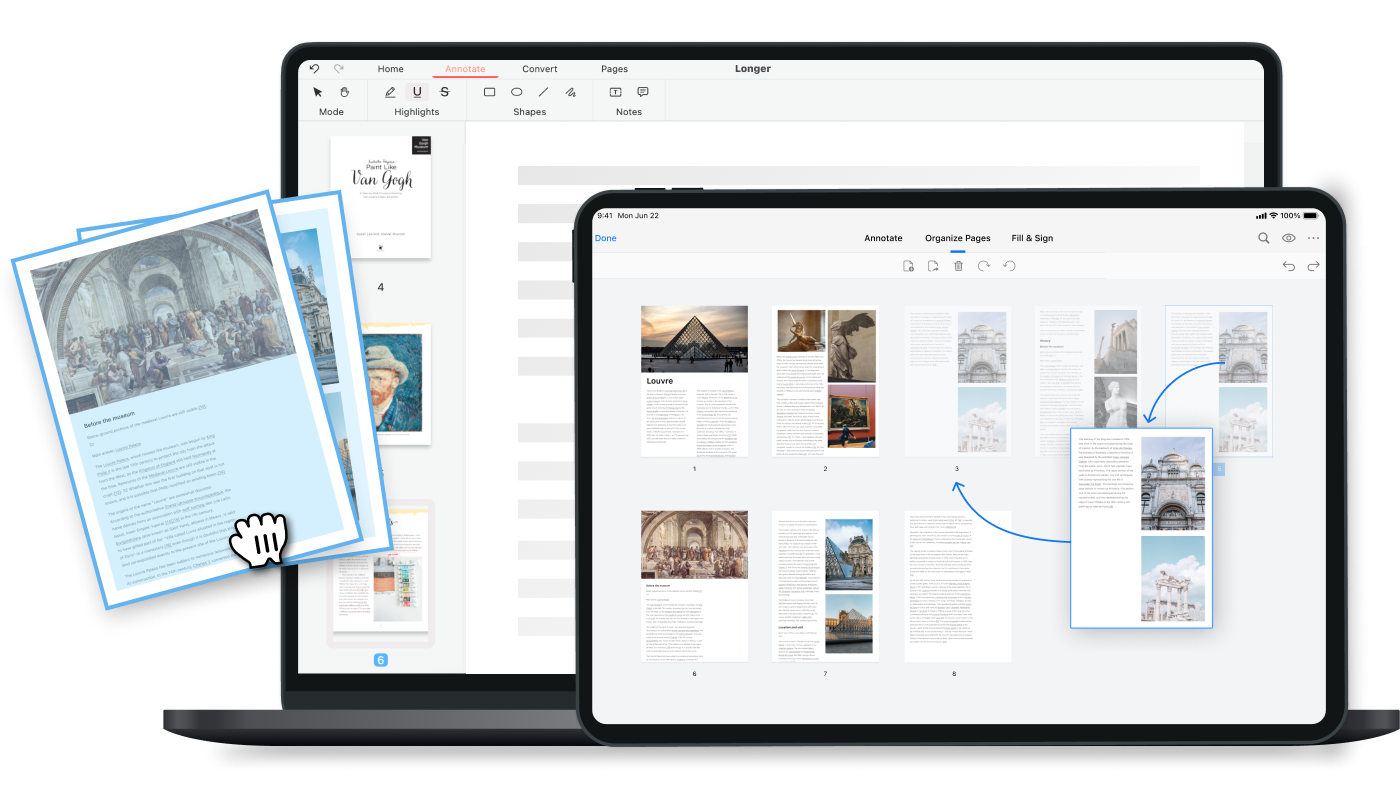Image resolution: width=1400 pixels, height=800 pixels.
Task: Select the rectangle shape tool
Action: coord(490,92)
